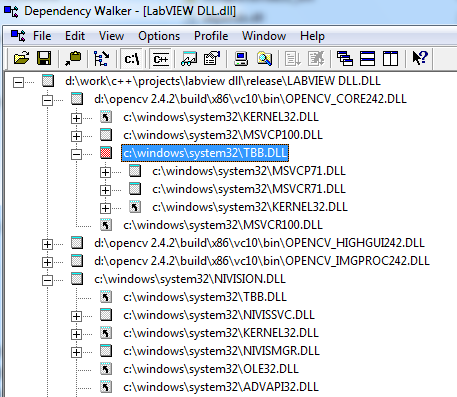457x397 pixels.
Task: Select the ADVAPI32.DLL tree row
Action: click(221, 387)
